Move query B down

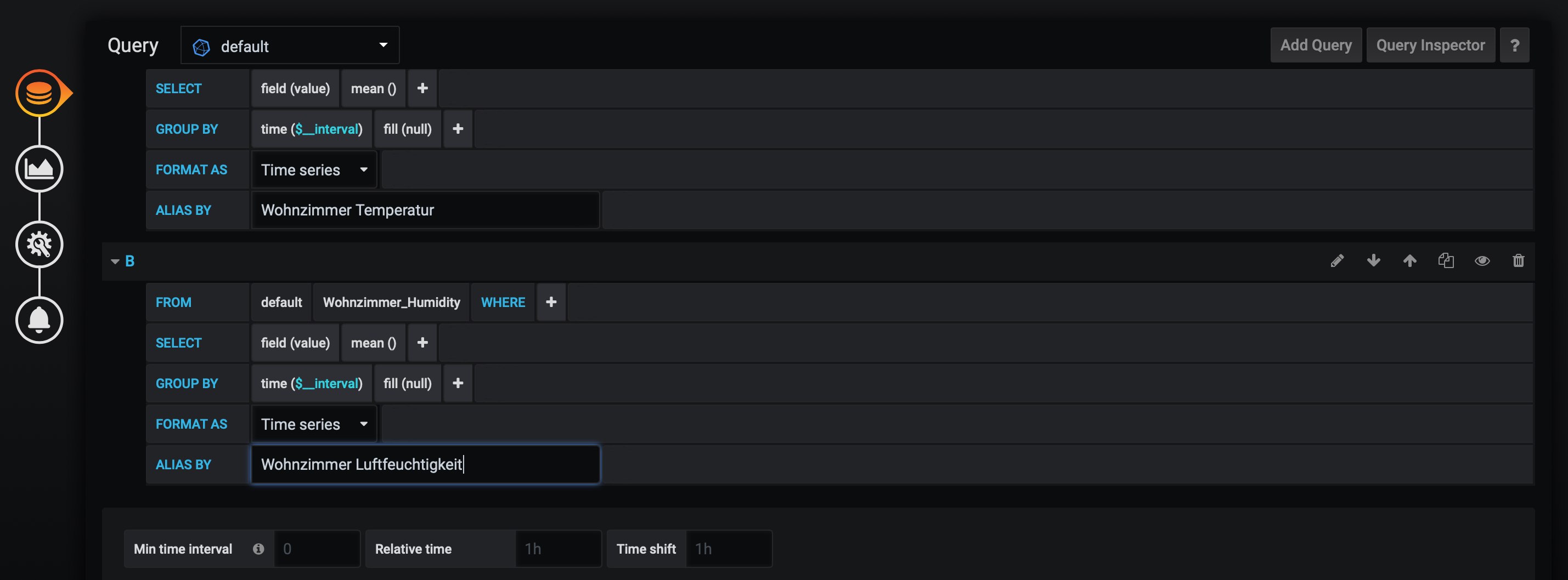(x=1373, y=261)
